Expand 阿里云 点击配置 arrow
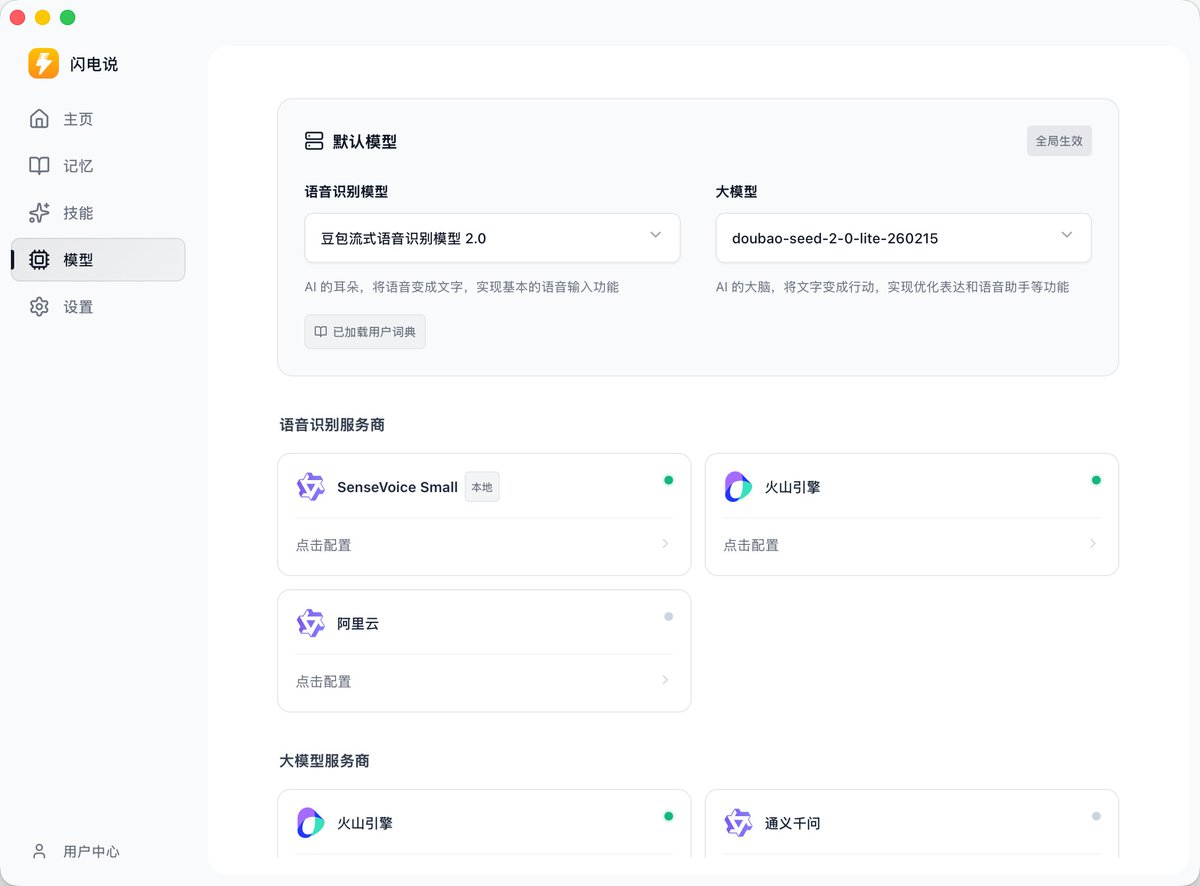The height and width of the screenshot is (886, 1200). [665, 680]
